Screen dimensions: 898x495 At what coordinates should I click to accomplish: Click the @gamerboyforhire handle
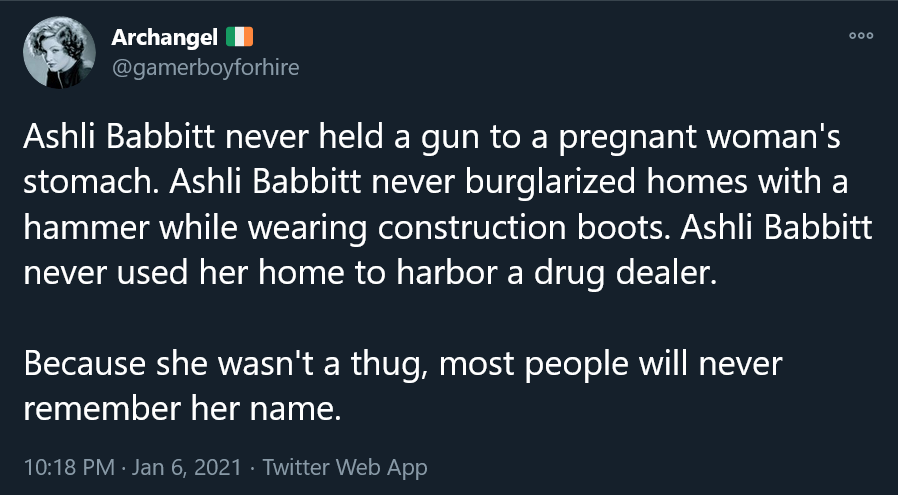point(204,67)
